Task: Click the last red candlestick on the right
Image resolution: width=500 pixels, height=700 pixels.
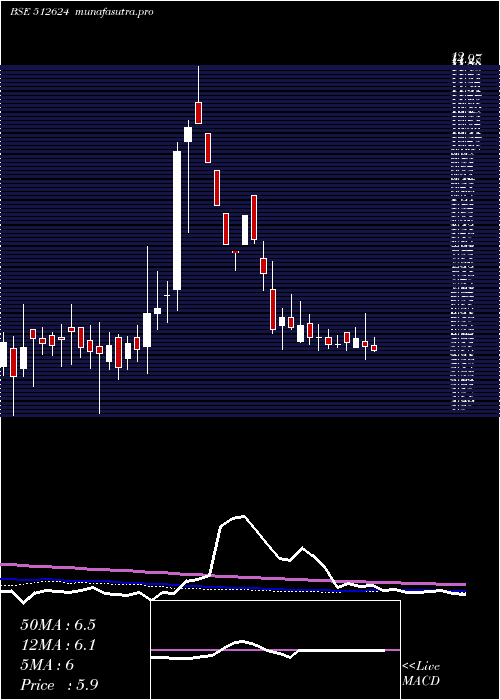Action: click(374, 348)
